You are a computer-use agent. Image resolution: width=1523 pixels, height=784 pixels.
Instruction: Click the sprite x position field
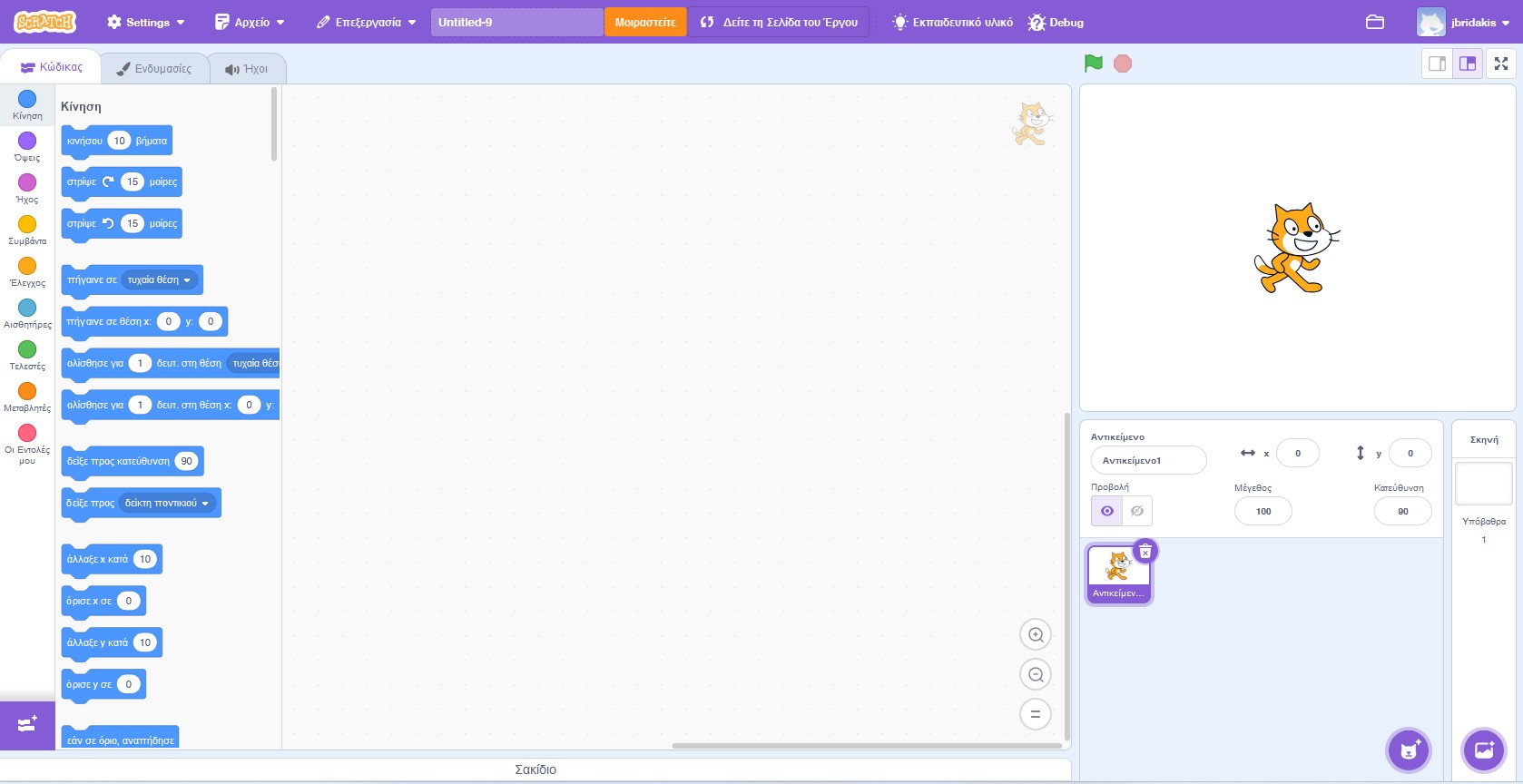(x=1298, y=453)
